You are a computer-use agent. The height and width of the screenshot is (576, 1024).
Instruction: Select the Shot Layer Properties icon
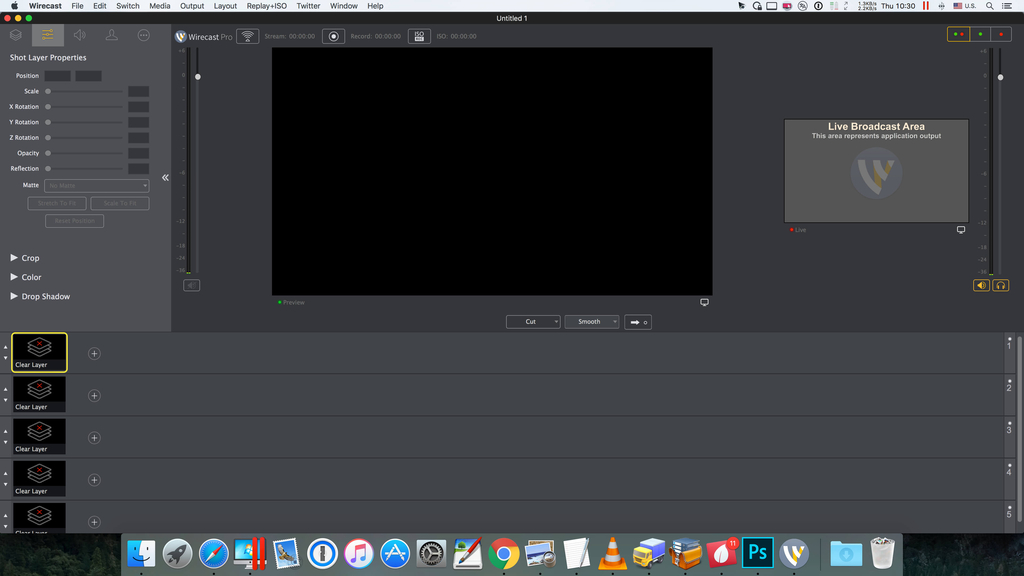[x=46, y=35]
